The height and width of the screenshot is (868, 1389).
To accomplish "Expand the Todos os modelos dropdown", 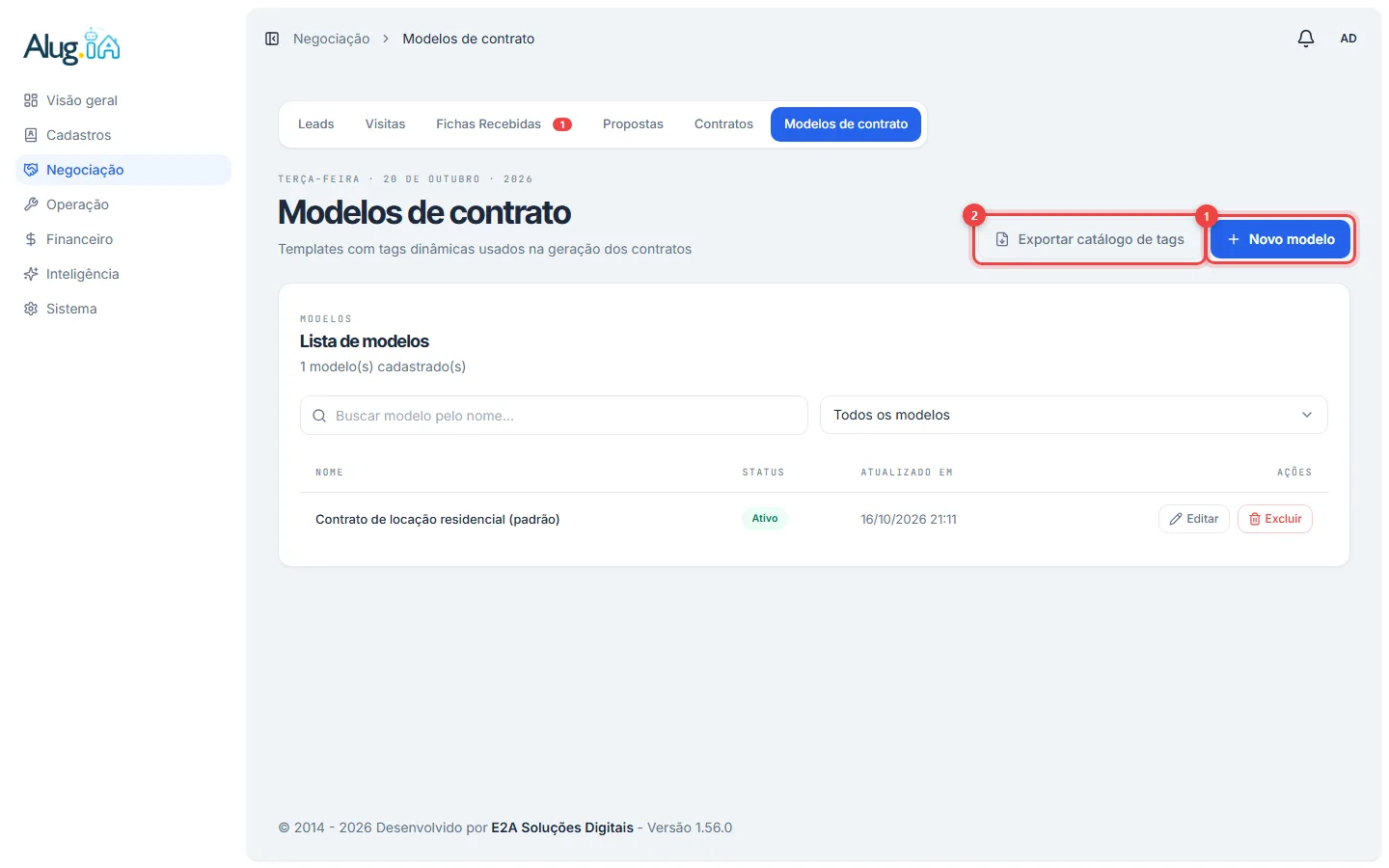I will click(1074, 415).
